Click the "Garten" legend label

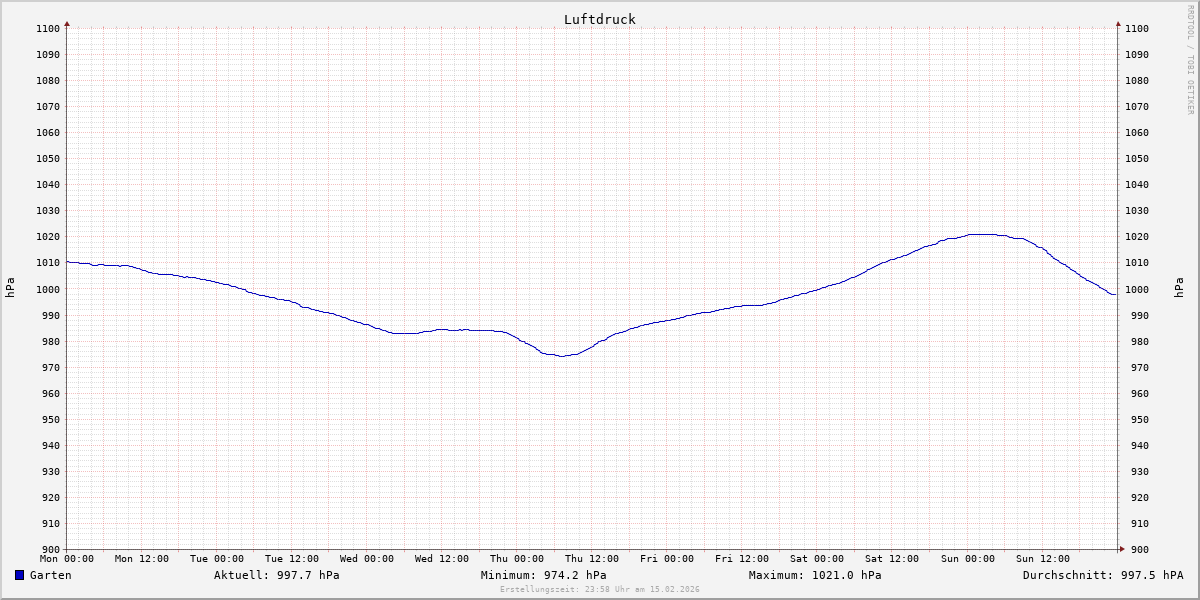tap(50, 575)
